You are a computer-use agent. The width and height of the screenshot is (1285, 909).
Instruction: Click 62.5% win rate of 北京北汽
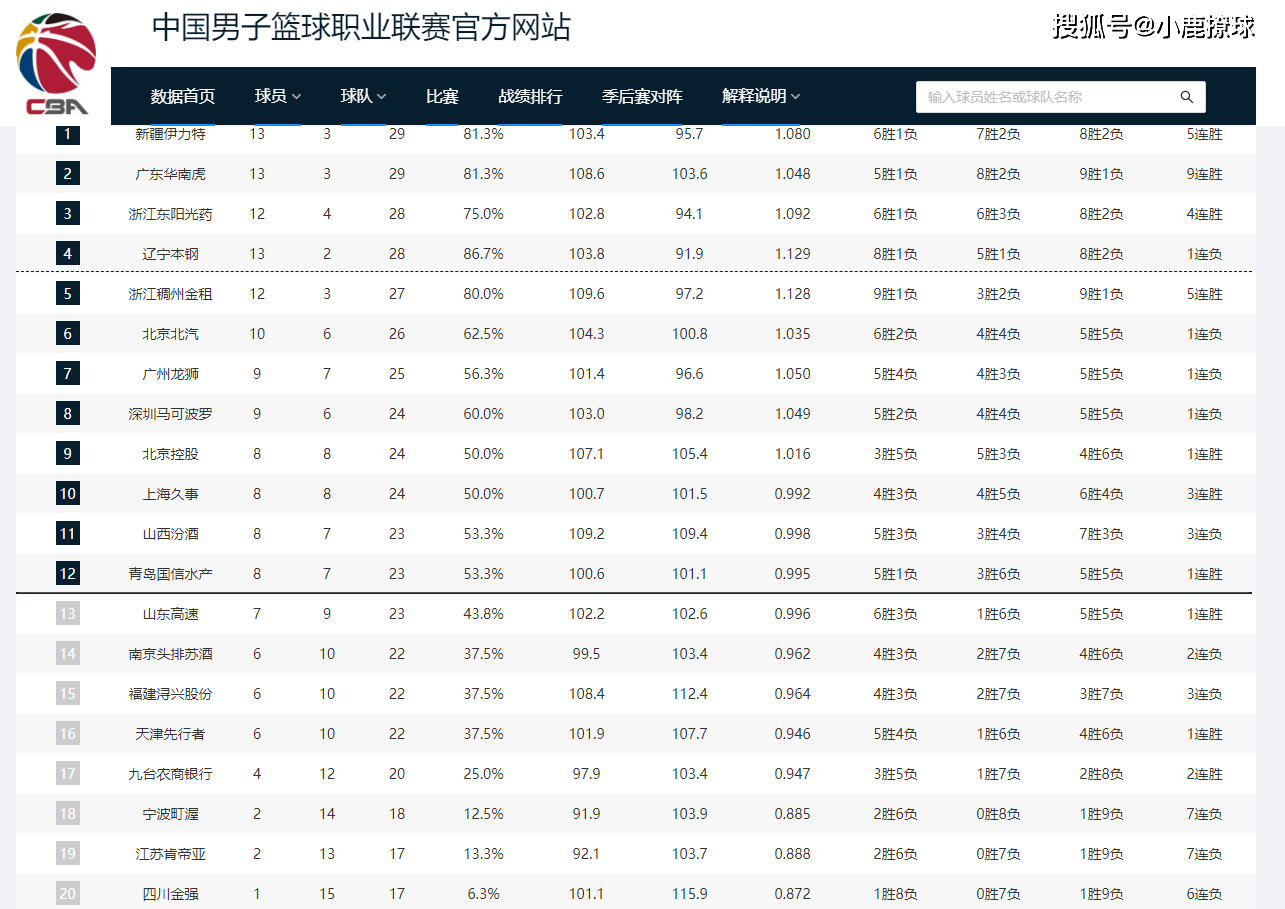(x=483, y=334)
